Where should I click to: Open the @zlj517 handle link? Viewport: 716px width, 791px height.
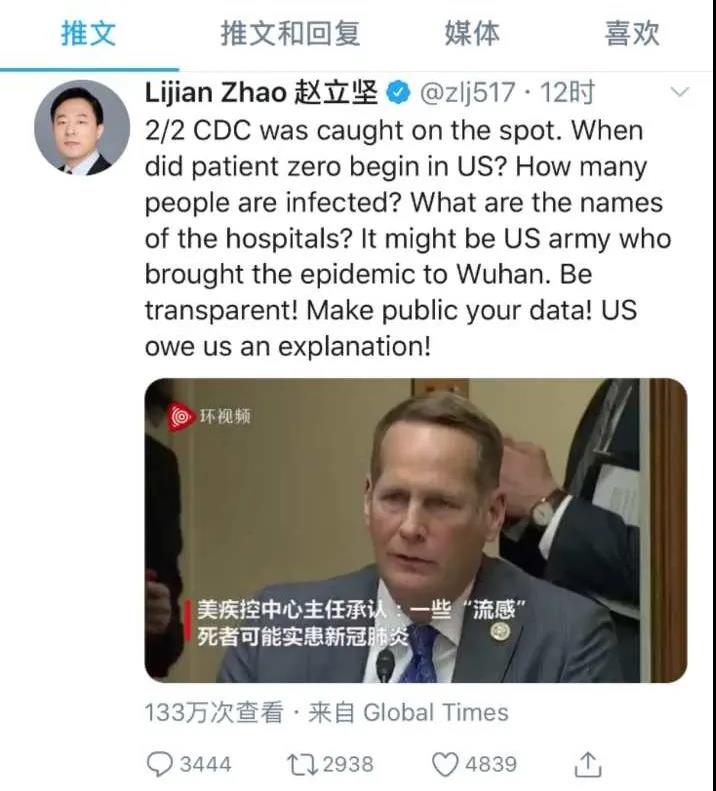[467, 93]
